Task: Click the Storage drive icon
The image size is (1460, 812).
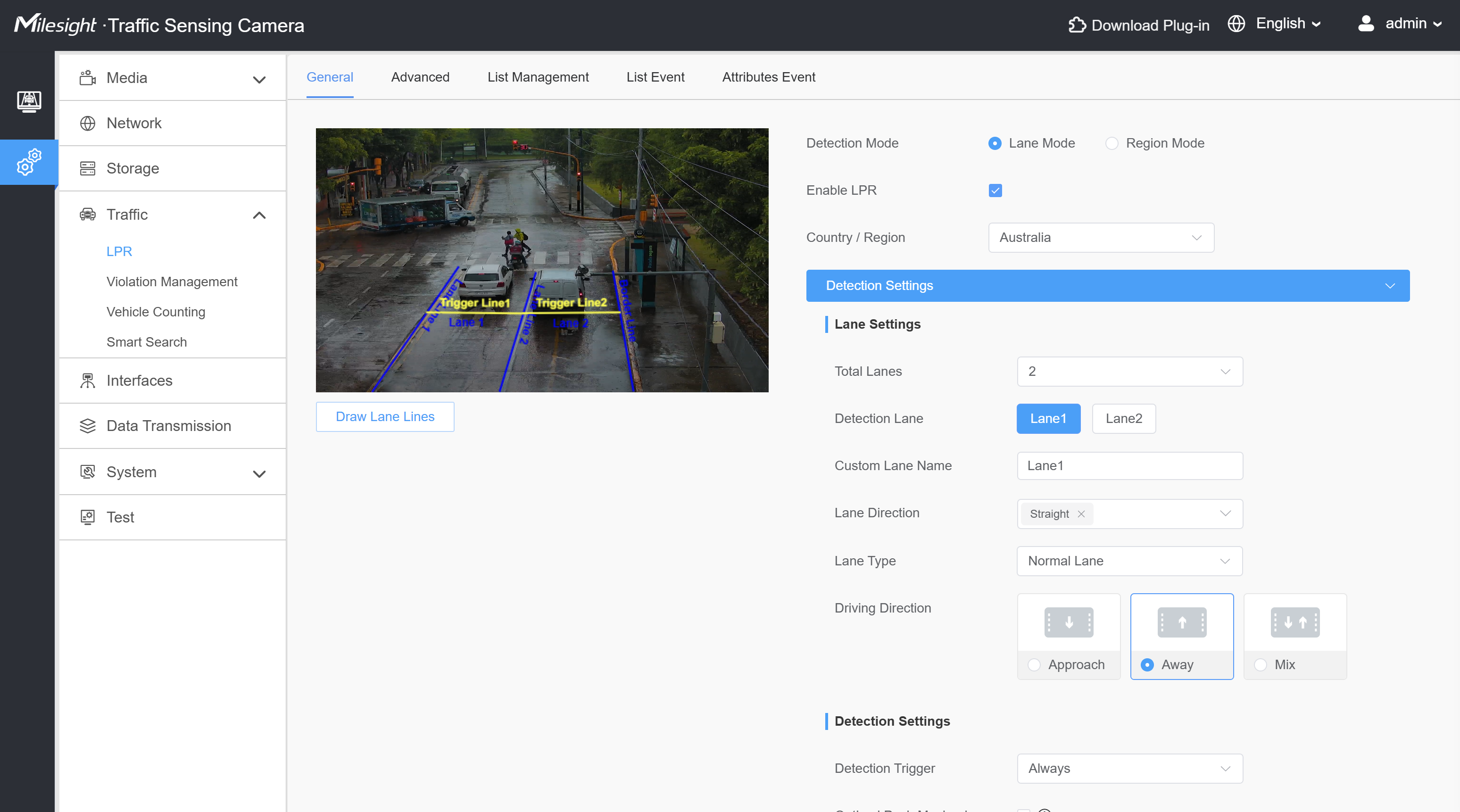Action: tap(87, 168)
